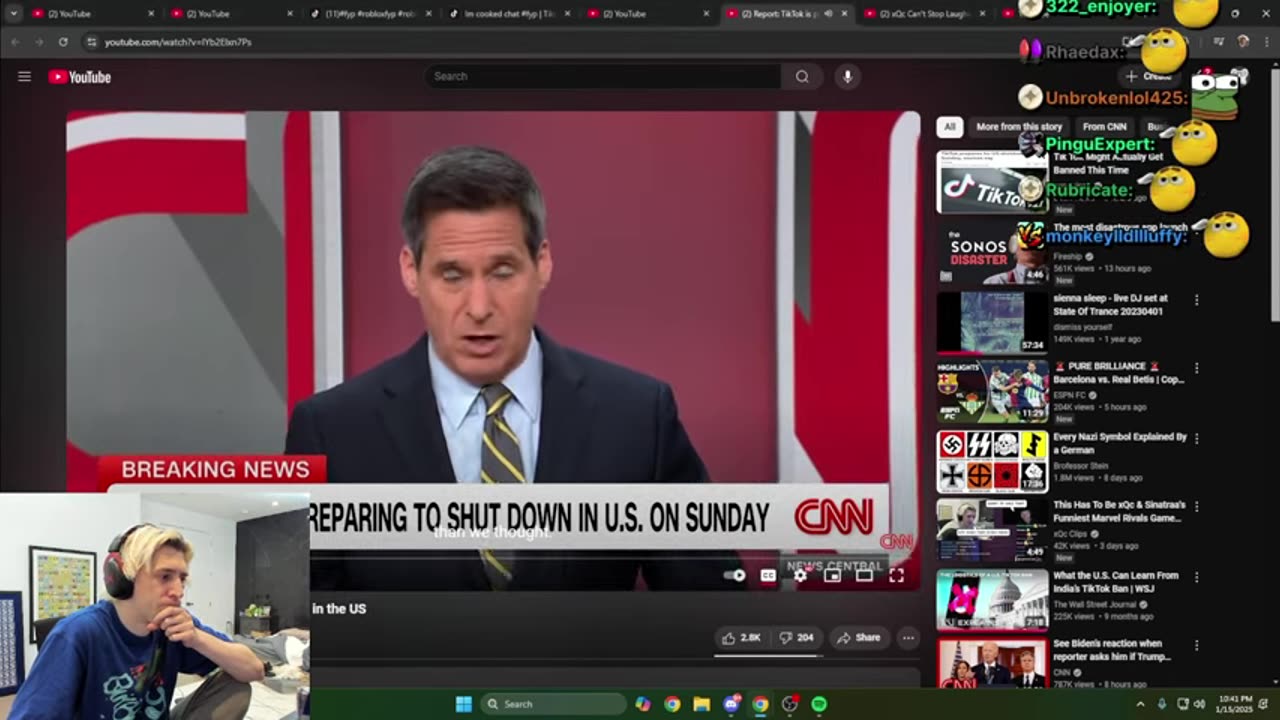1280x720 pixels.
Task: Open 'What the U.S. Can Learn' WSJ video
Action: coord(1116,582)
